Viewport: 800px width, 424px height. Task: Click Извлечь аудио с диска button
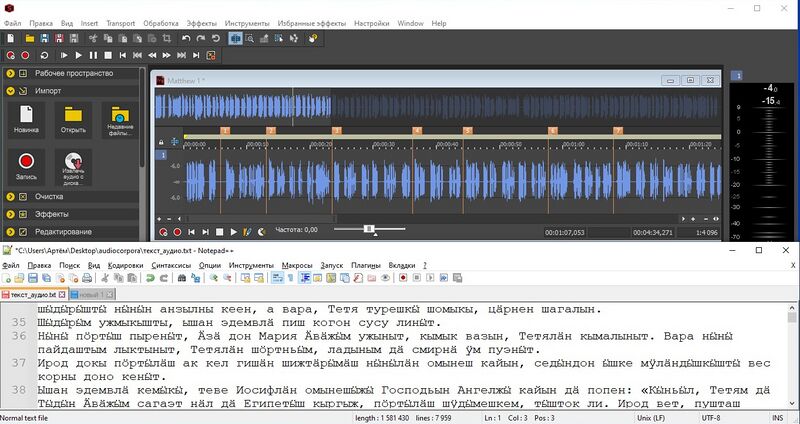point(73,167)
